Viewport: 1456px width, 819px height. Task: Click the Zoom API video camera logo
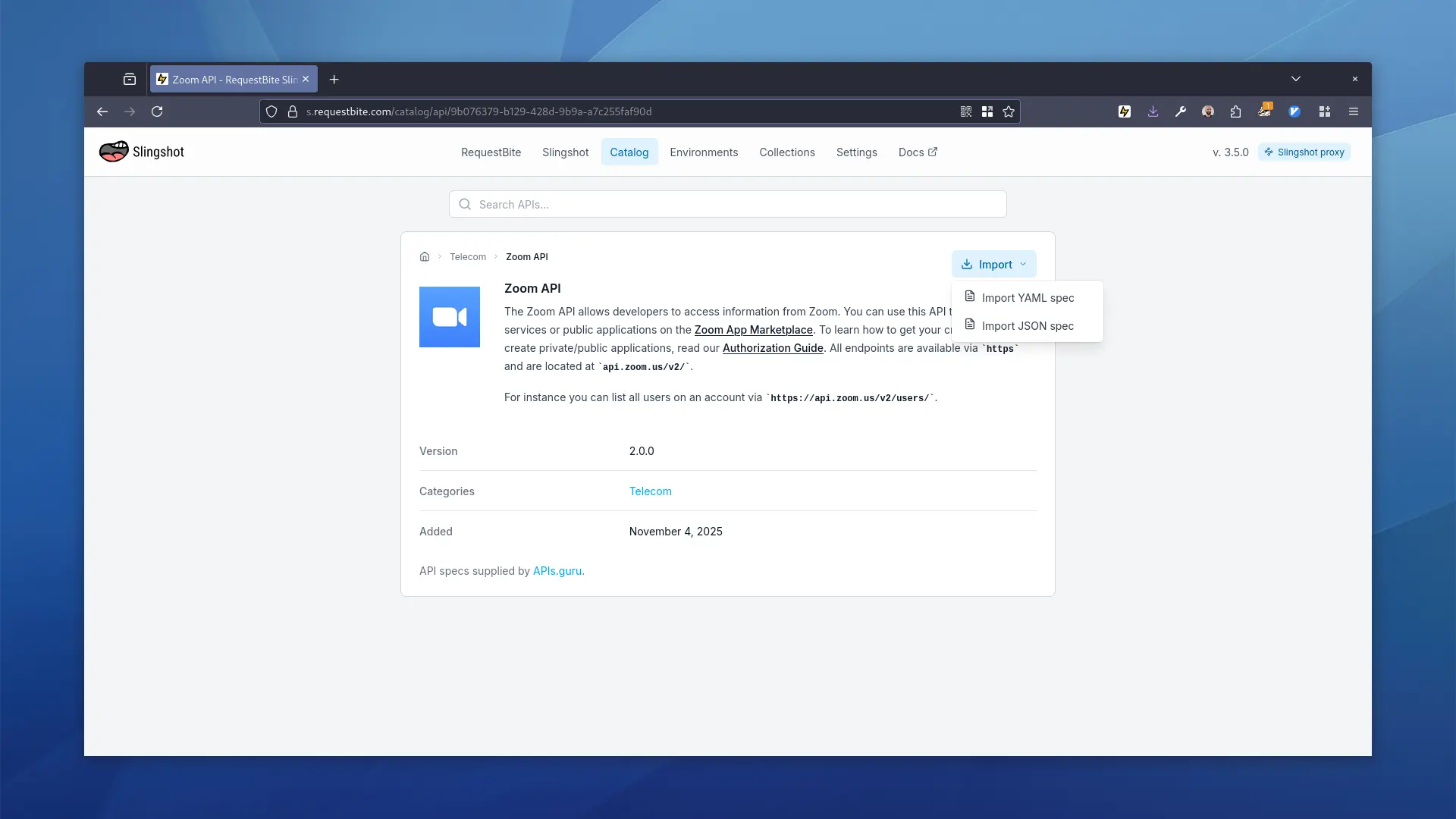click(450, 317)
